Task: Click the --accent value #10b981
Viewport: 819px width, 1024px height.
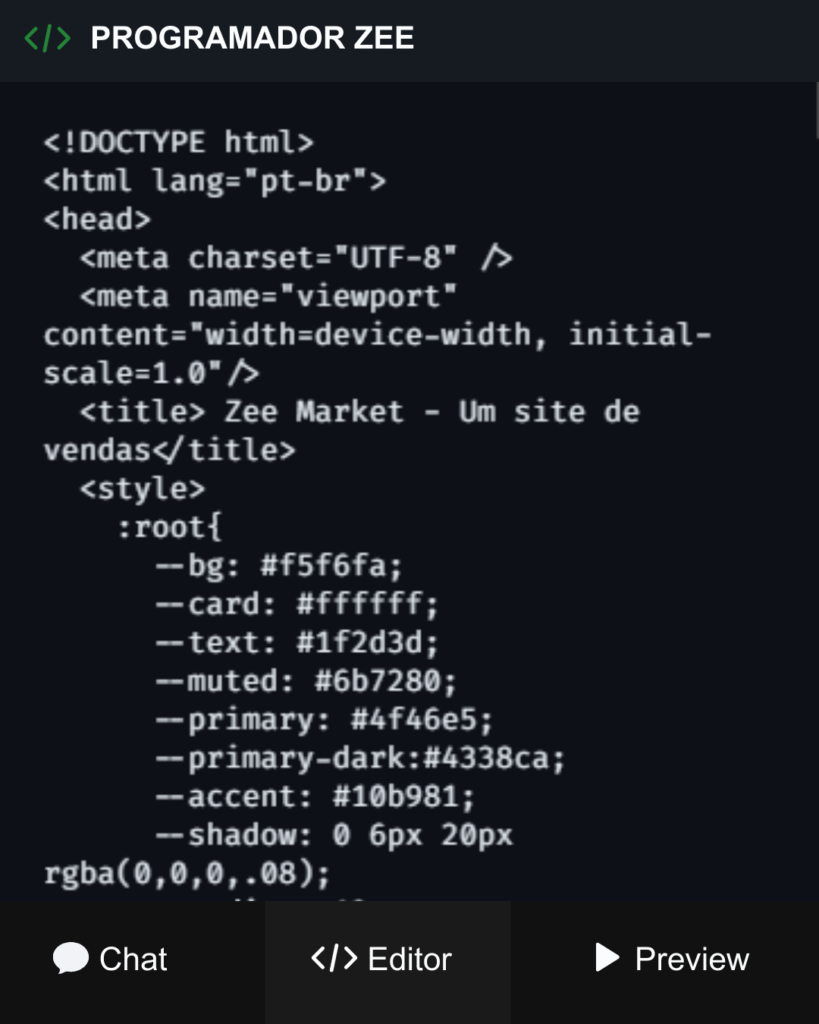Action: tap(403, 797)
